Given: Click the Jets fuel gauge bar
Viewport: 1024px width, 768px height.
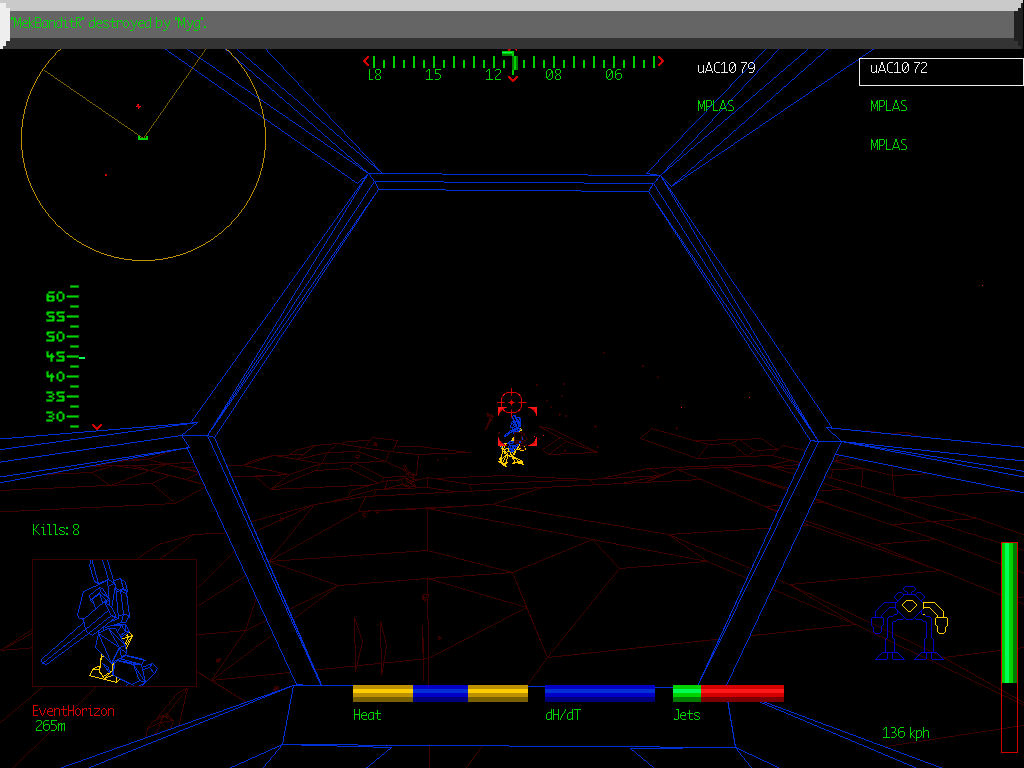Looking at the screenshot, I should pyautogui.click(x=727, y=693).
